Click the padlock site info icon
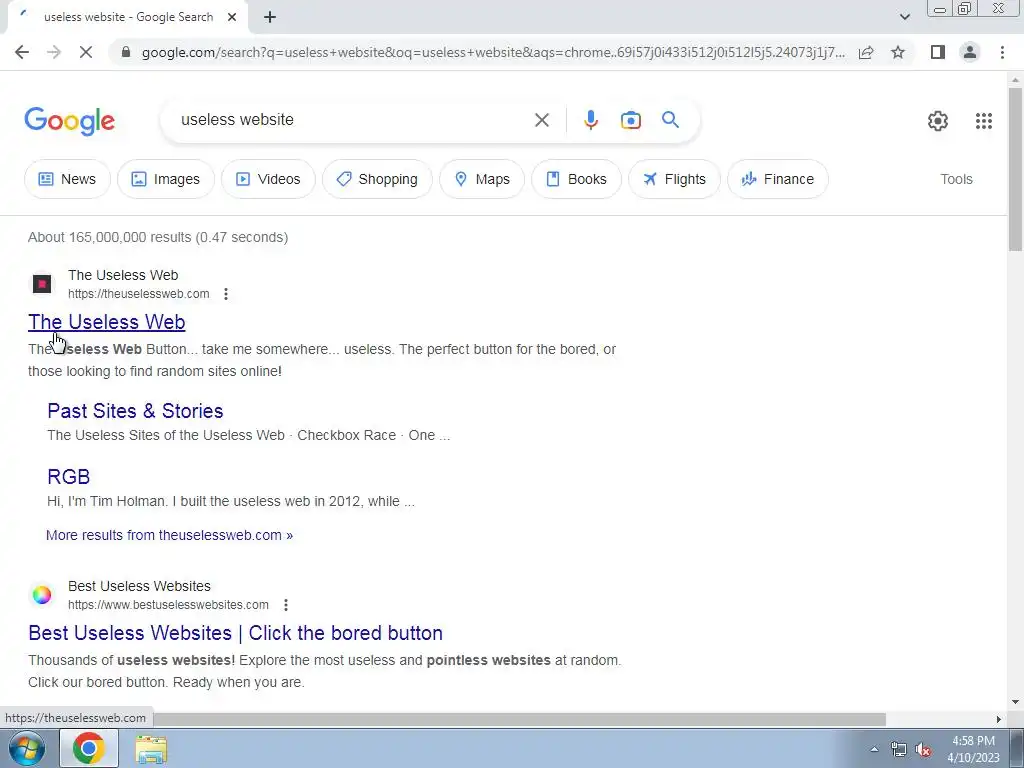Image resolution: width=1024 pixels, height=768 pixels. tap(127, 52)
